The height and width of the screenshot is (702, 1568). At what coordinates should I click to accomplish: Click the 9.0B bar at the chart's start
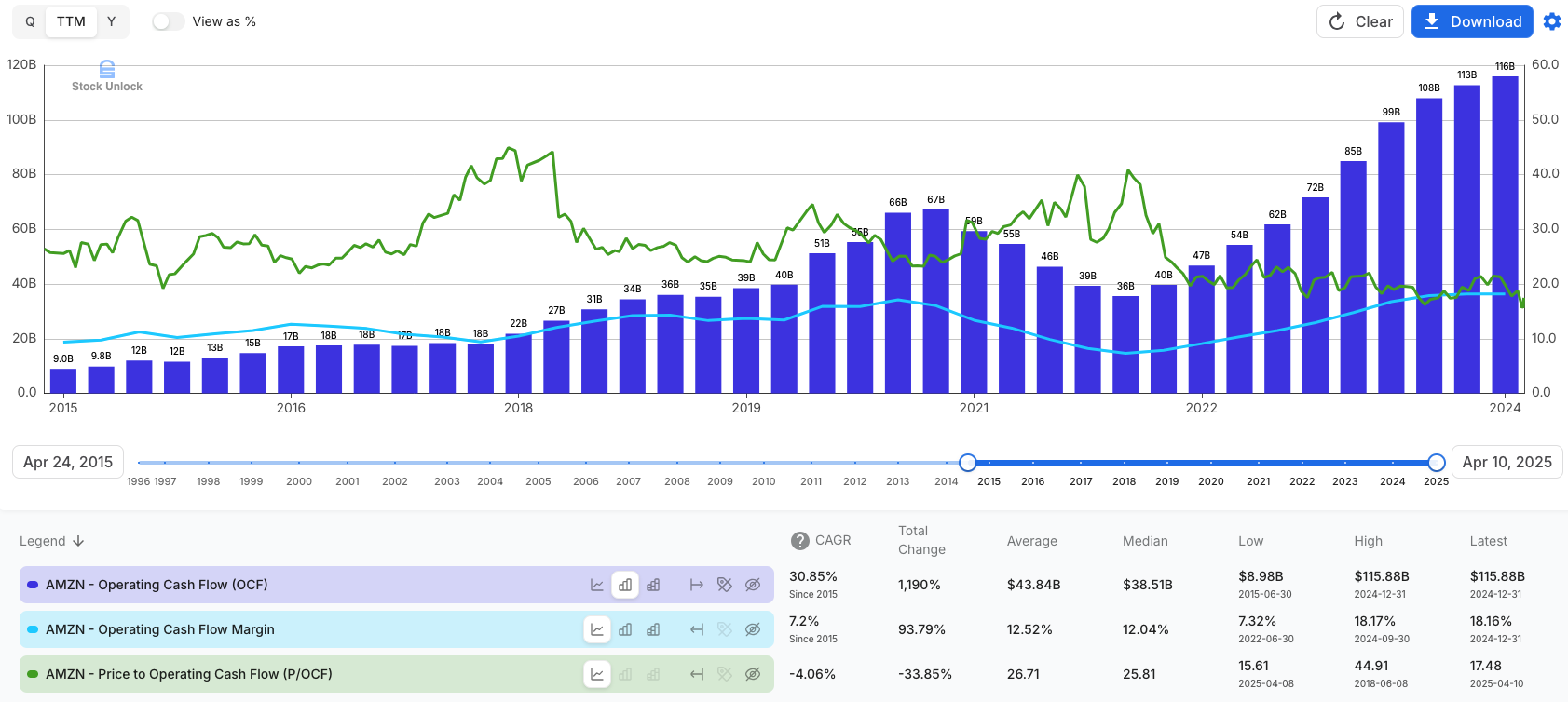point(63,380)
